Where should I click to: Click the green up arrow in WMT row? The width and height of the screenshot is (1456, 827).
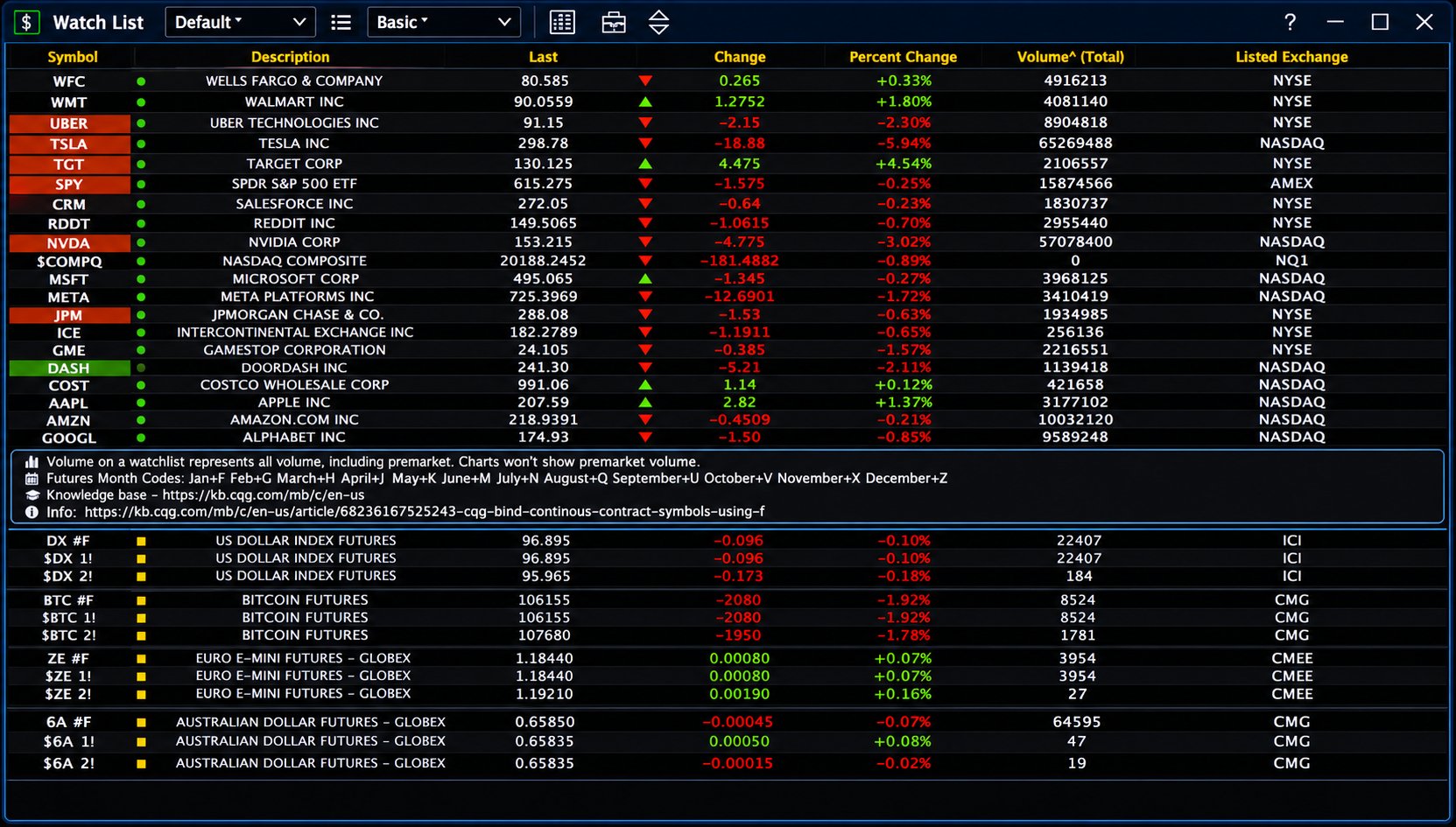click(x=645, y=102)
